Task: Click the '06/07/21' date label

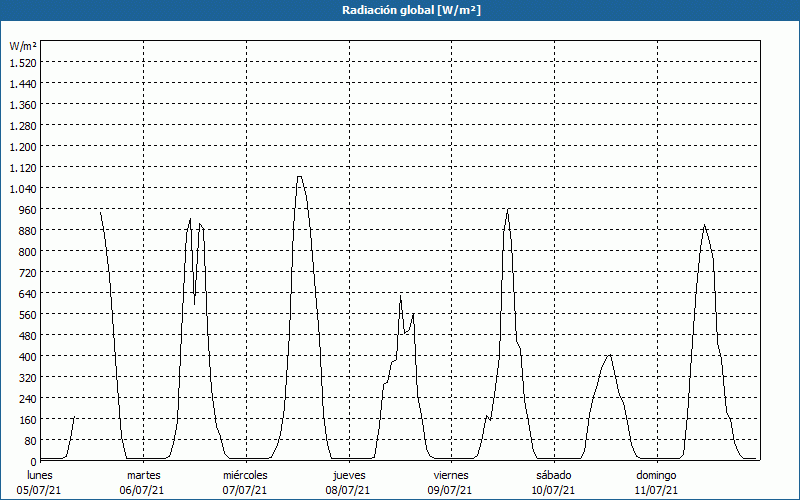Action: pos(142,490)
